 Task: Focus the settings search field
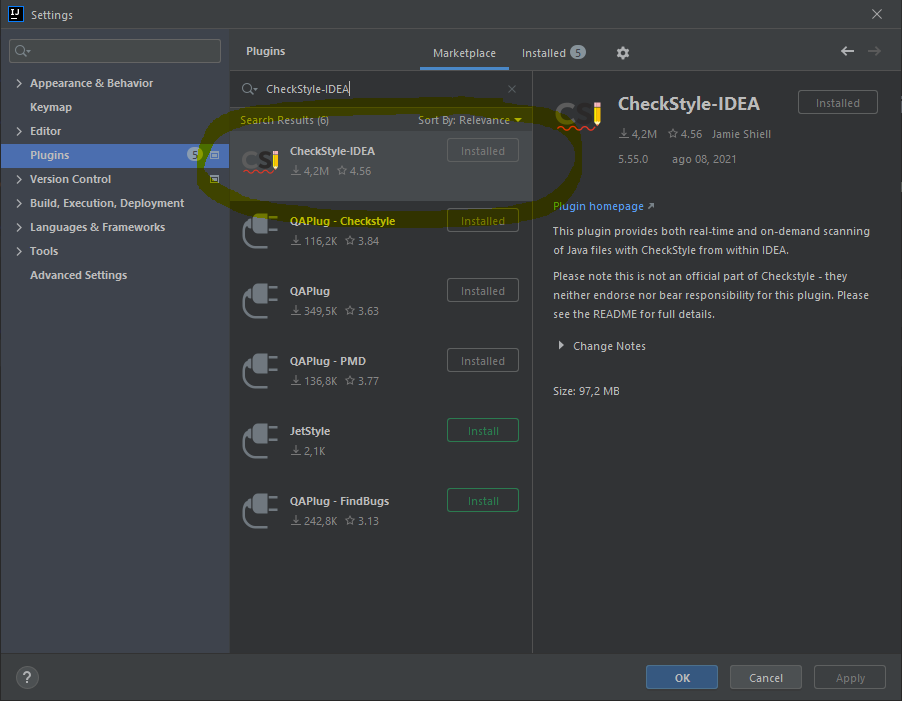115,51
